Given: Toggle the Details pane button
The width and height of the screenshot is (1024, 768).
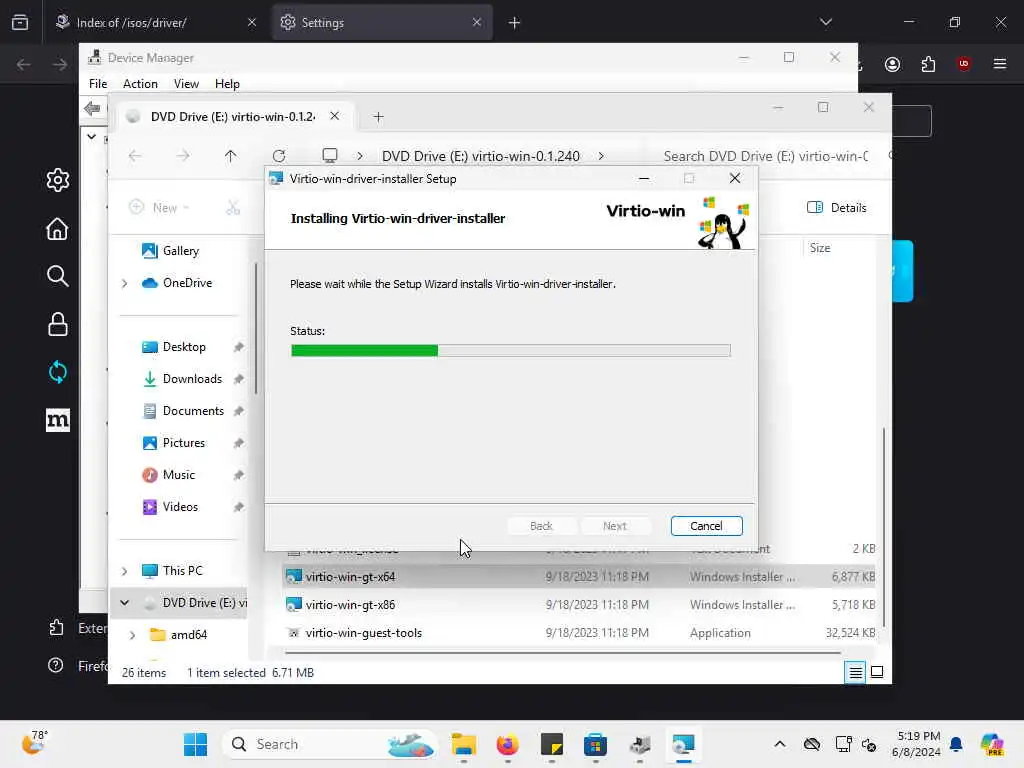Looking at the screenshot, I should pos(837,208).
